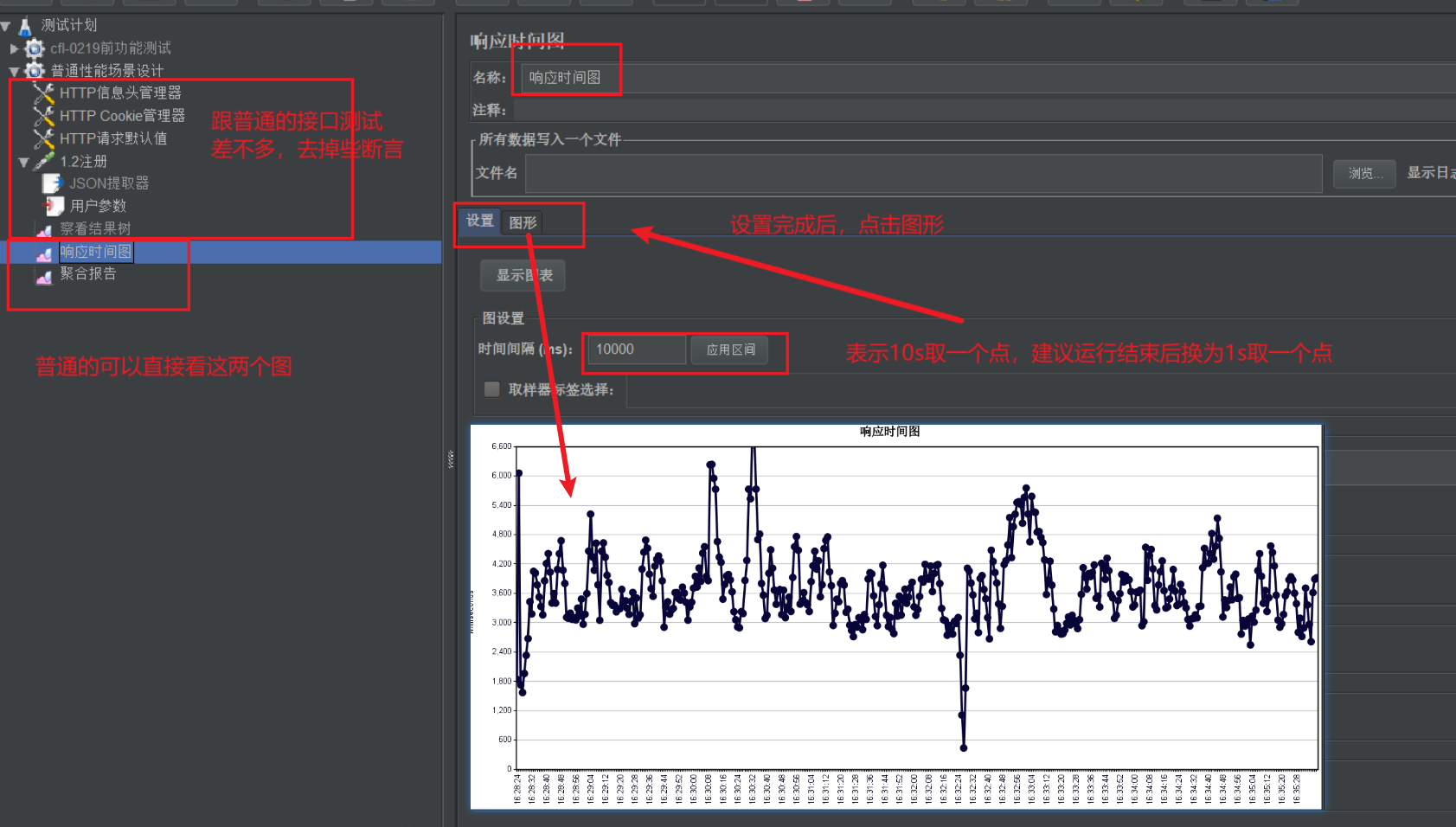Image resolution: width=1456 pixels, height=827 pixels.
Task: Click the JSON提取器 post-processor icon
Action: click(x=53, y=183)
